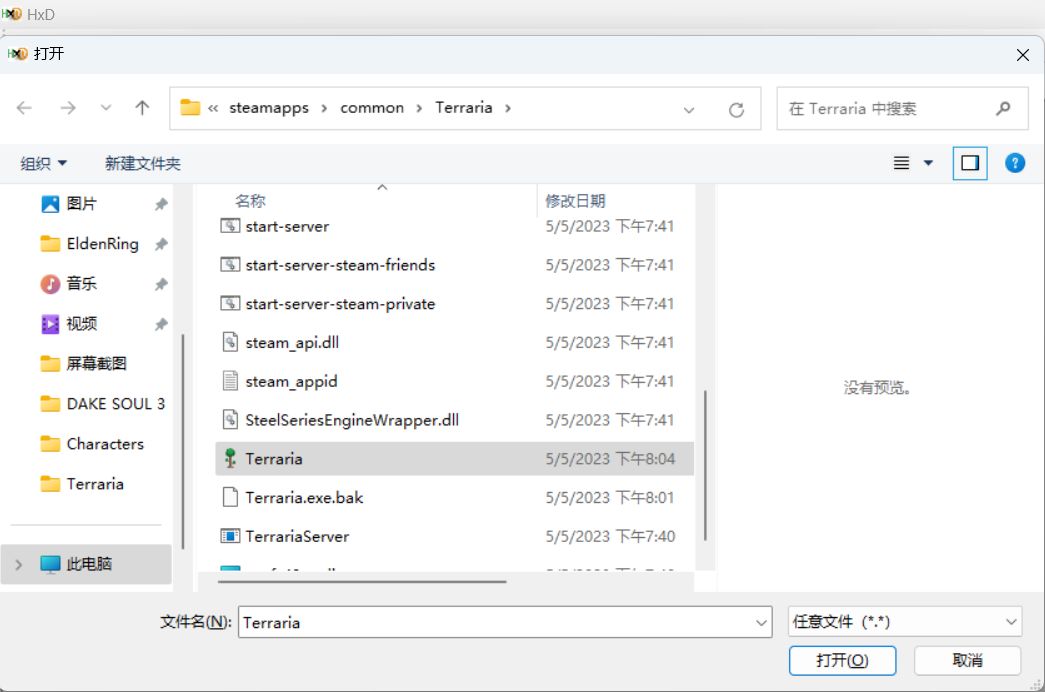Click the 5/5/2023 下午8:01 date cell

(610, 497)
